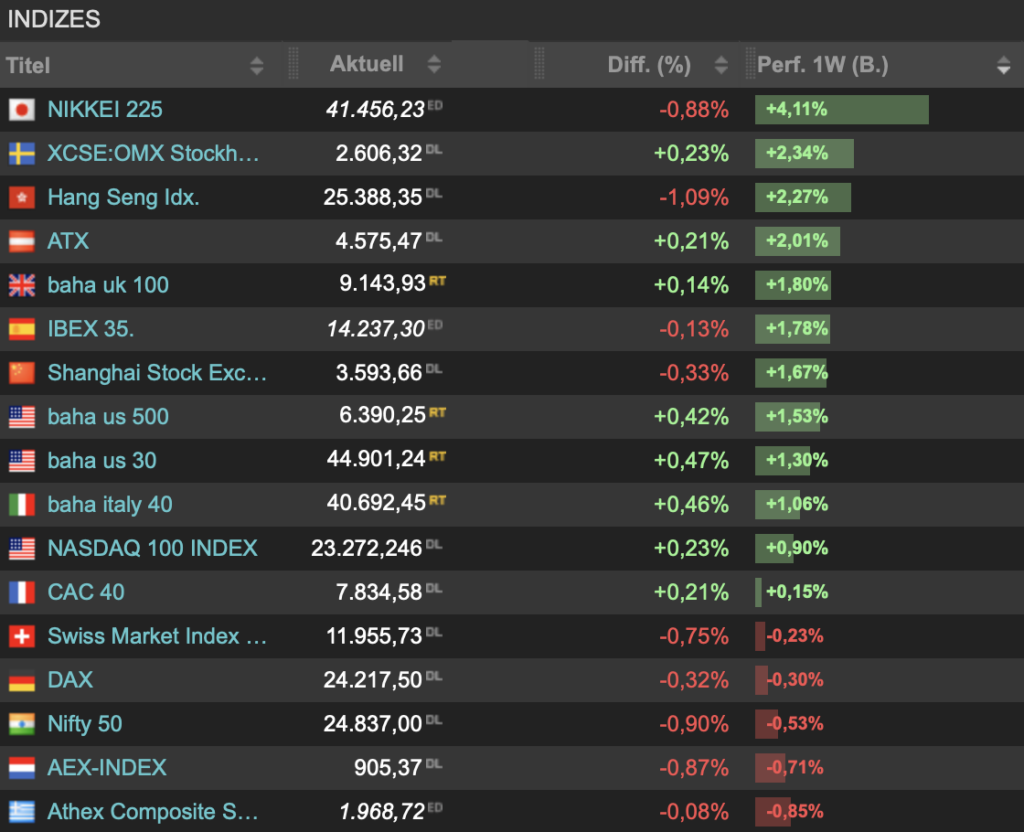The height and width of the screenshot is (832, 1024).
Task: Click the India flag icon beside Nifty 50
Action: click(x=22, y=724)
